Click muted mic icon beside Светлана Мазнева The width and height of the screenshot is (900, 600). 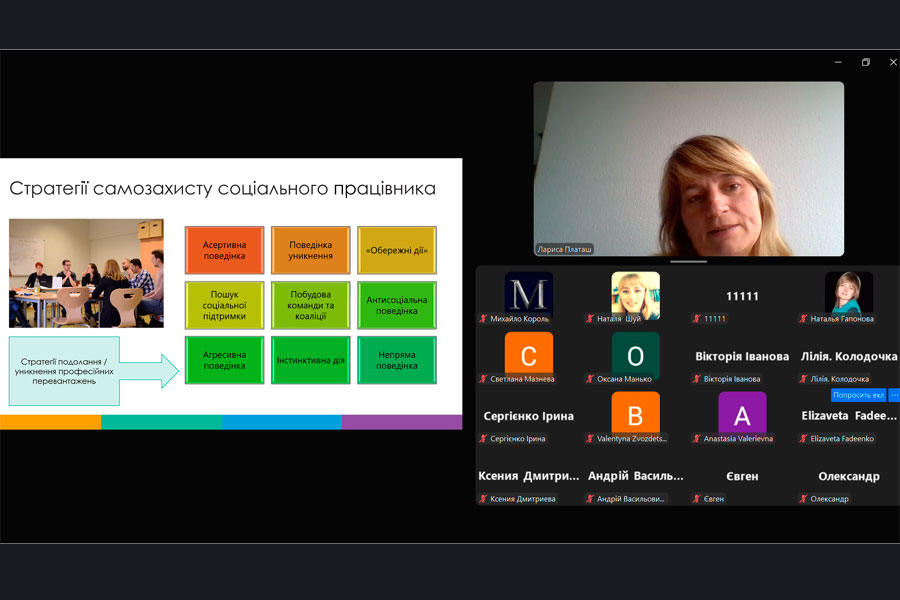(x=483, y=379)
